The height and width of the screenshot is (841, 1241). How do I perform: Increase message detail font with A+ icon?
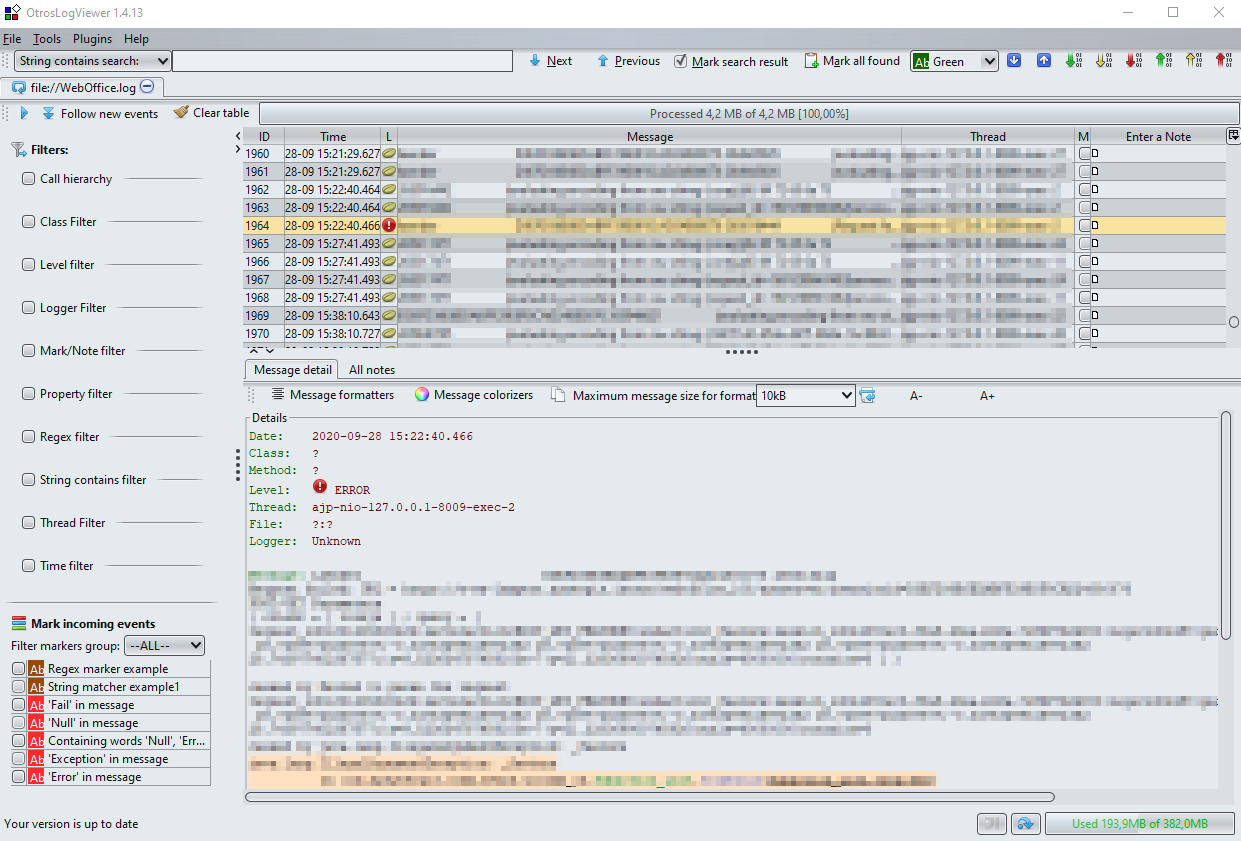[x=987, y=396]
